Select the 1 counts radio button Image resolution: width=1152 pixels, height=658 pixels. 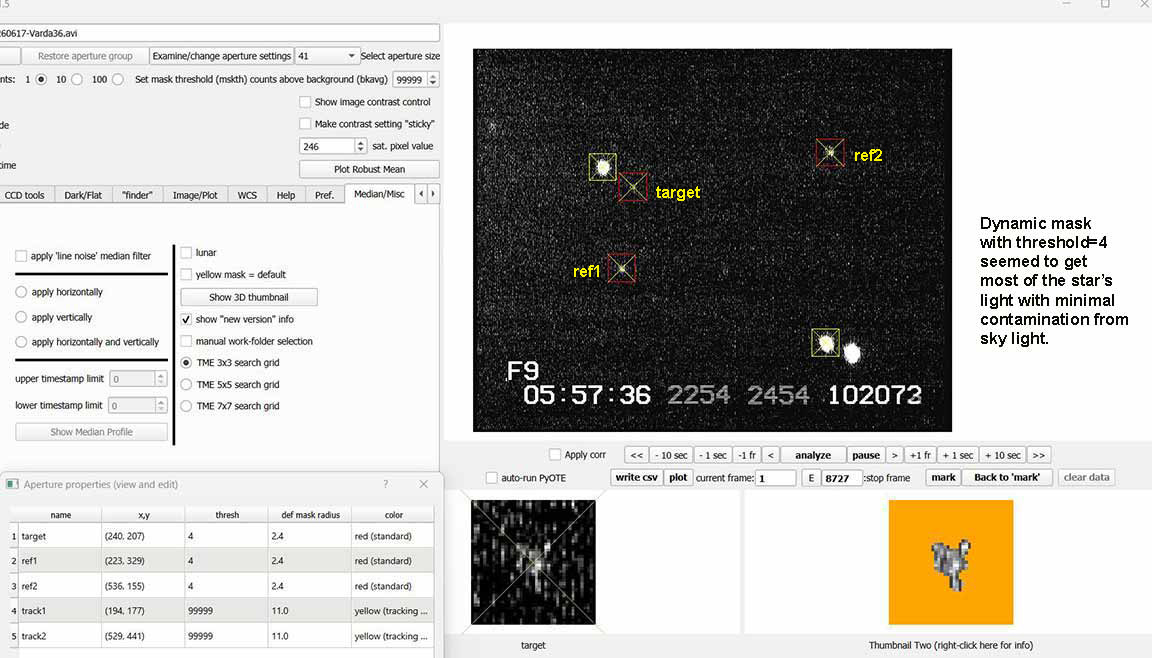[41, 79]
